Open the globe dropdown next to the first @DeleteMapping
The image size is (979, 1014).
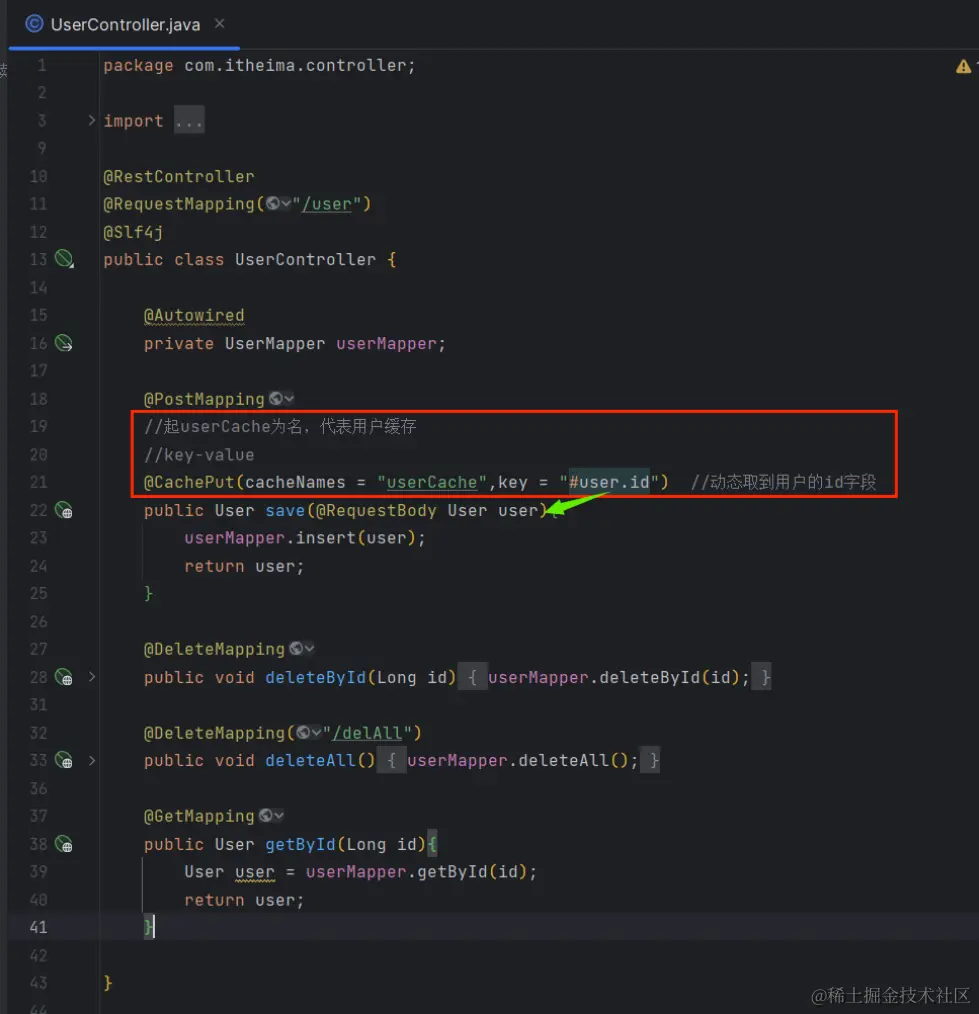302,649
